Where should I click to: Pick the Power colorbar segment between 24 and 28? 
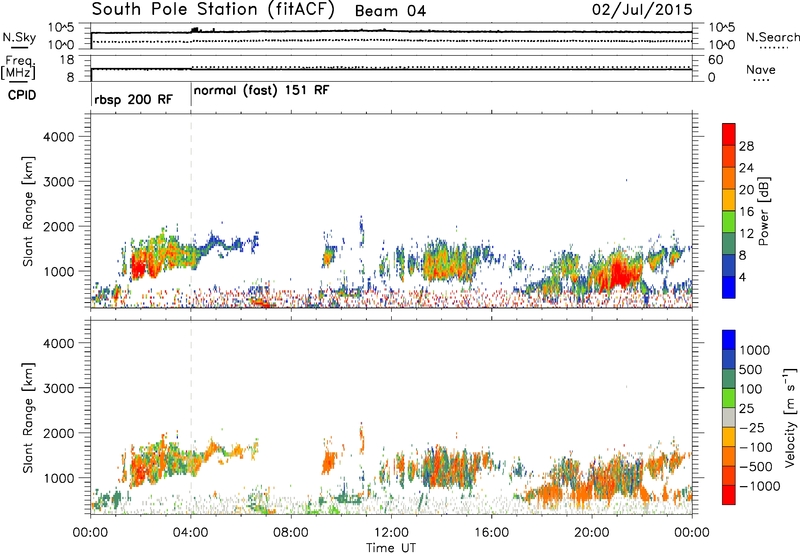729,156
